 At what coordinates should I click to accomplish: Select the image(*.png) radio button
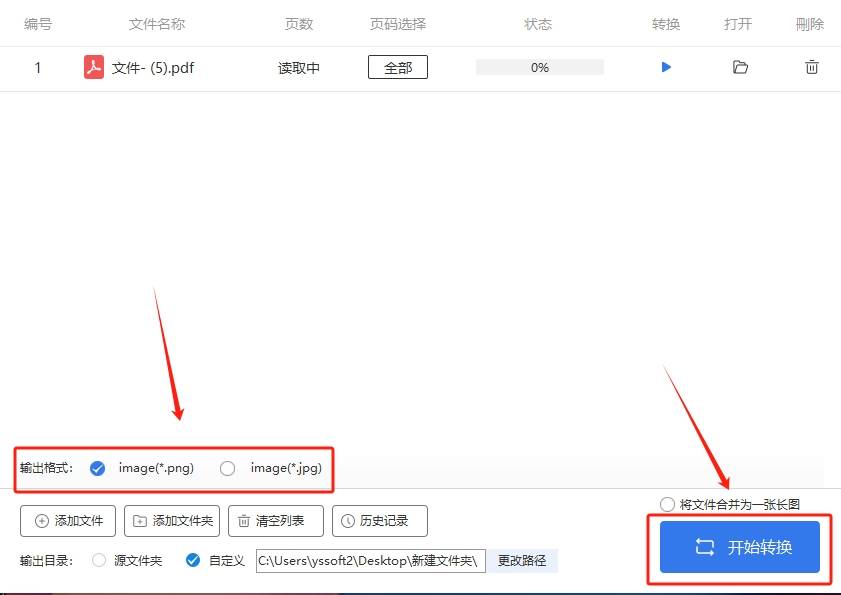97,467
